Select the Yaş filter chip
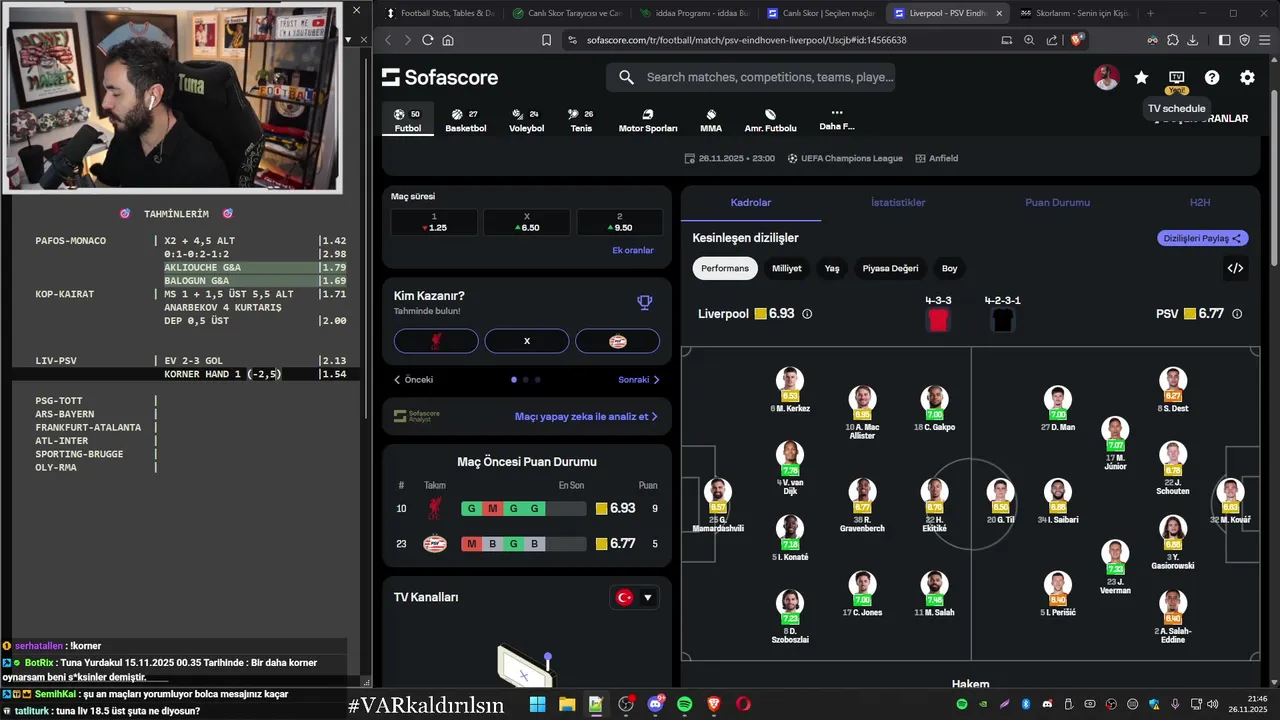1280x720 pixels. pyautogui.click(x=832, y=268)
